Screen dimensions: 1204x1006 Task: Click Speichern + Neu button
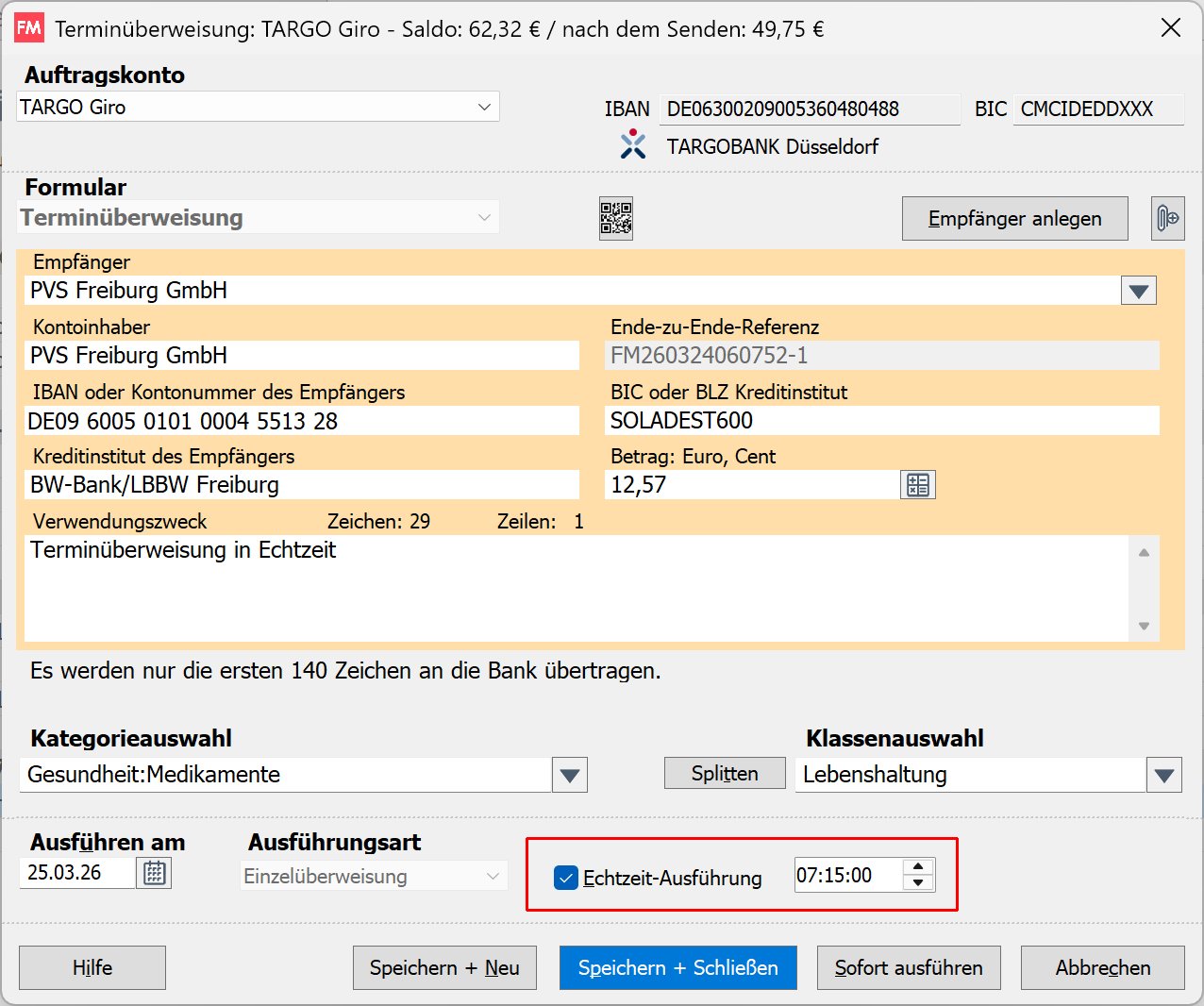[444, 967]
